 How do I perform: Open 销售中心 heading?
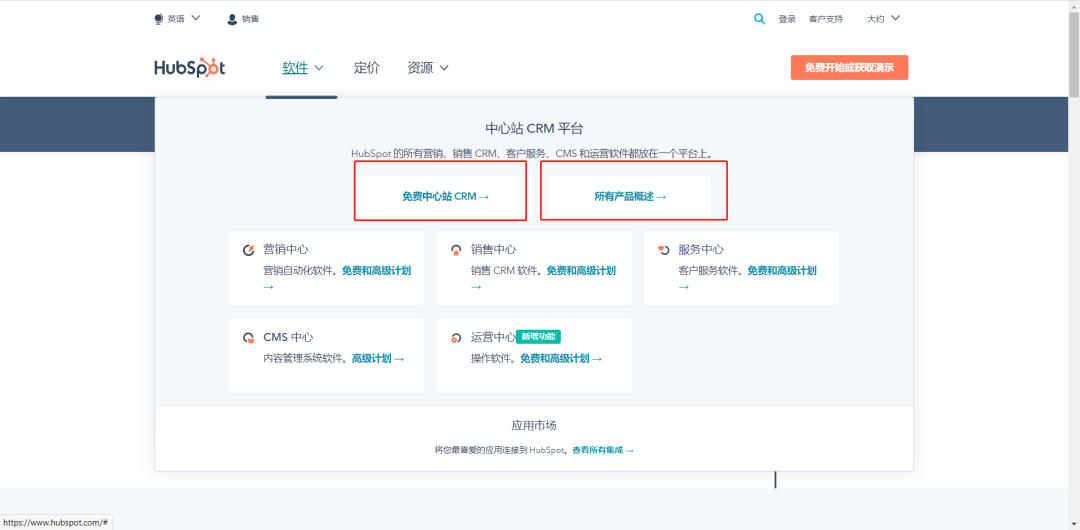coord(493,249)
